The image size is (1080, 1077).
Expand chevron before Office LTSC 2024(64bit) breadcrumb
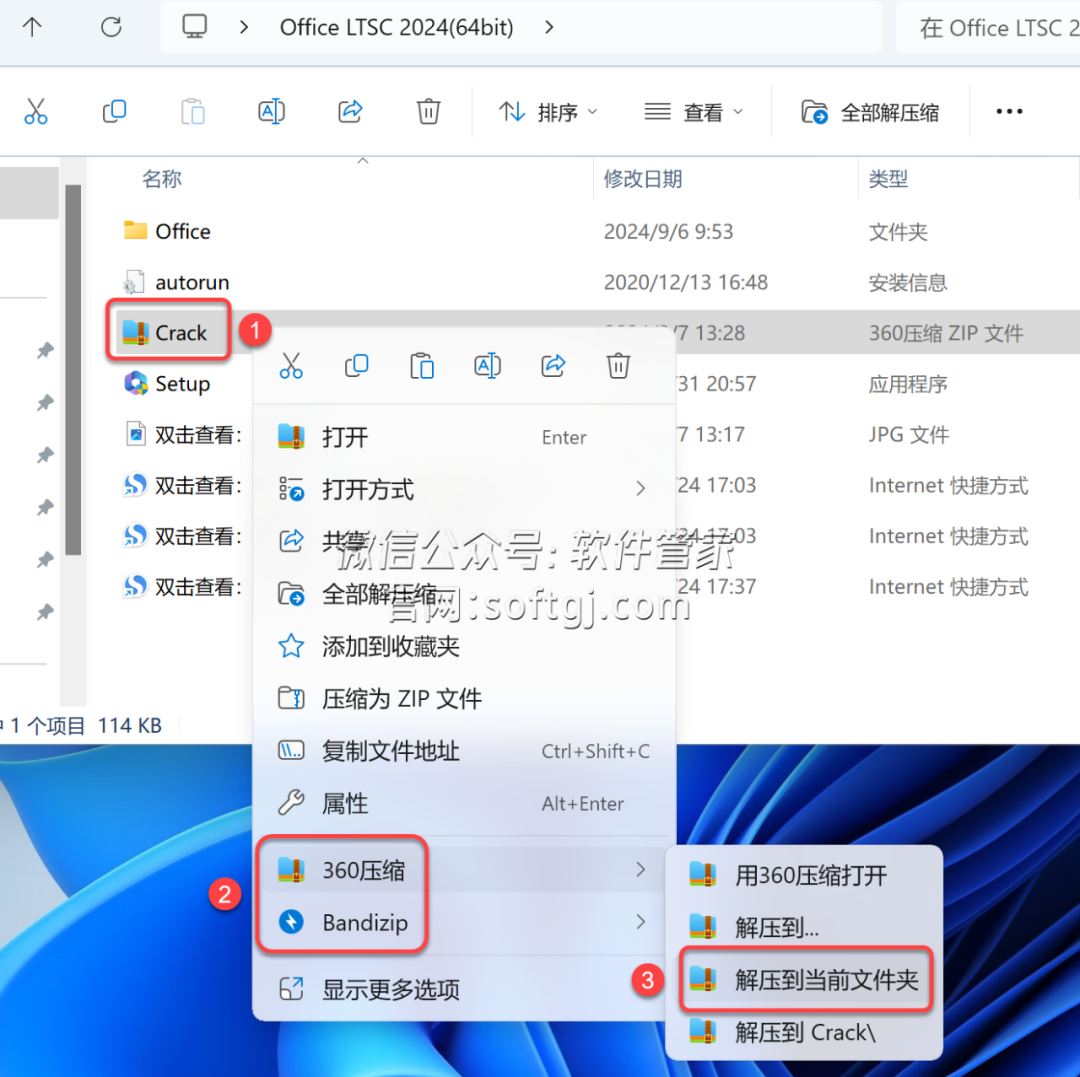(244, 28)
